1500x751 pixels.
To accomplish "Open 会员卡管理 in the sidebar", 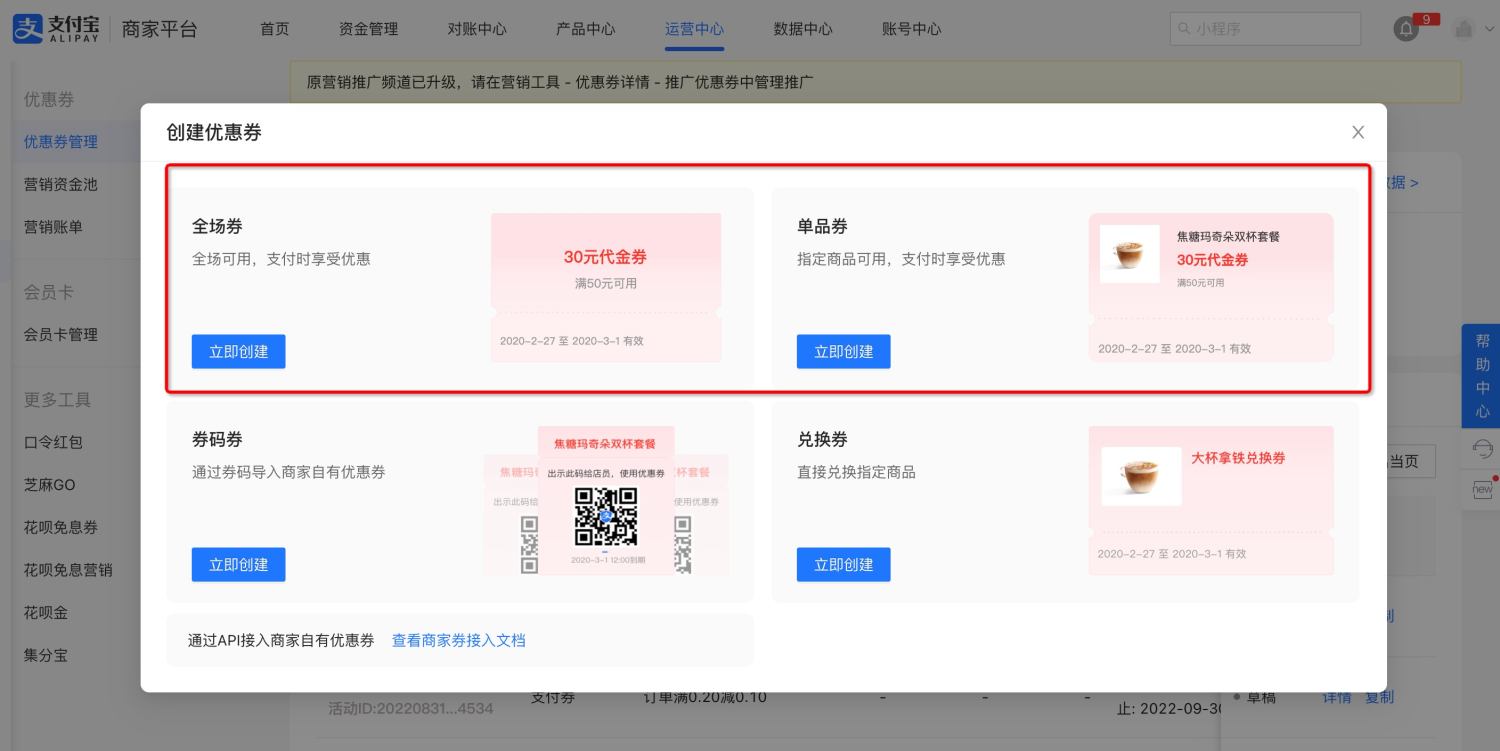I will (x=61, y=334).
